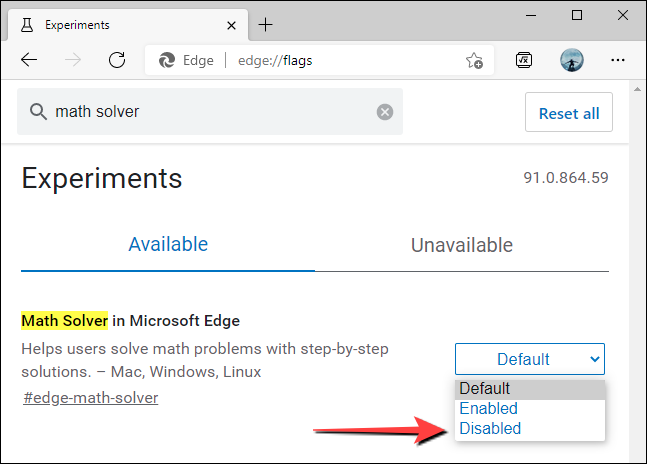Screen dimensions: 647x464
Task: Open a new browser tab
Action: [x=265, y=25]
